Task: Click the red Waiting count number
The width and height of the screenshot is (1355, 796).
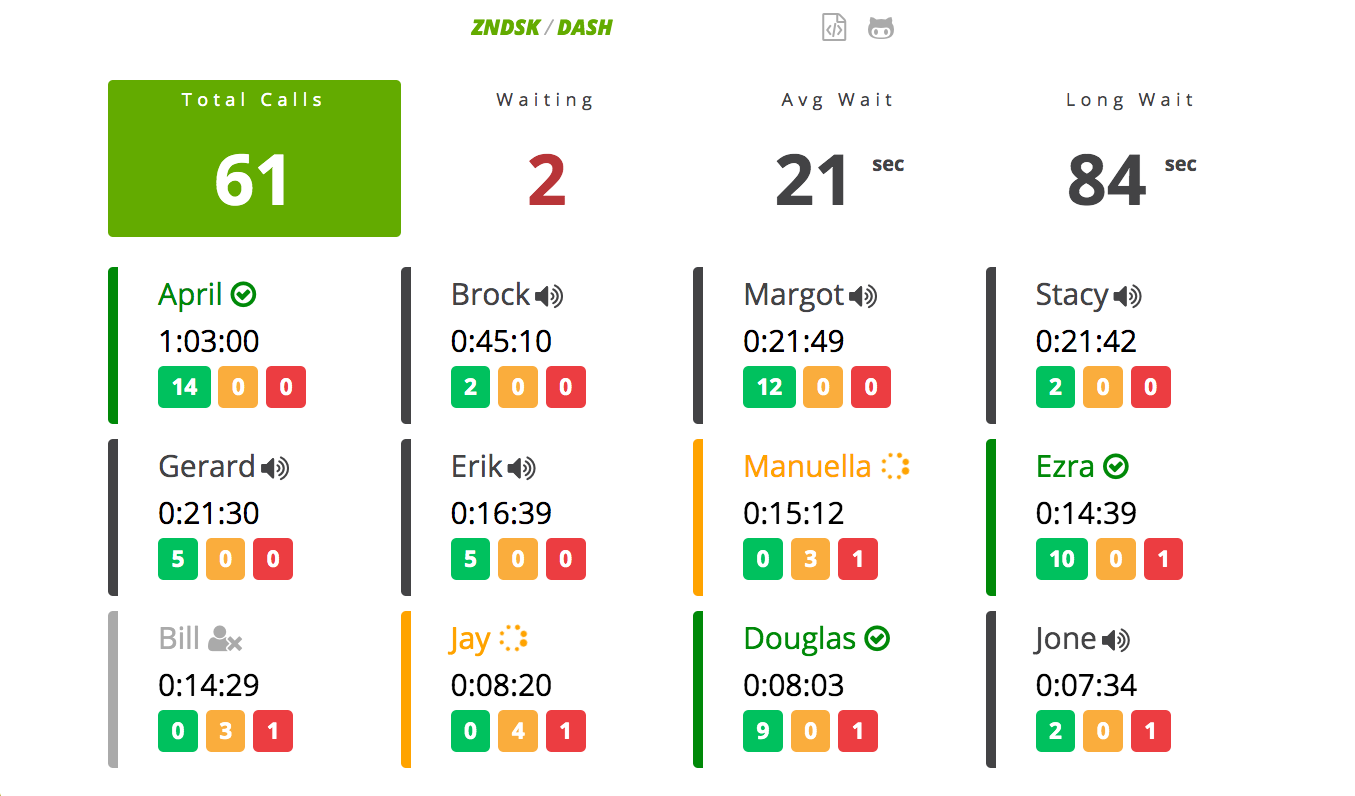Action: point(546,181)
